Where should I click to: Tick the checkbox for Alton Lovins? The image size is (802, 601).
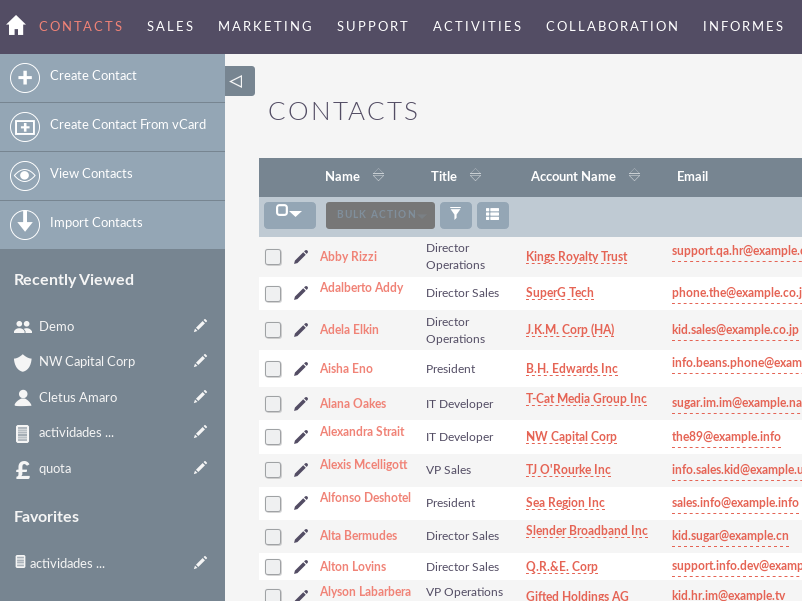click(273, 567)
